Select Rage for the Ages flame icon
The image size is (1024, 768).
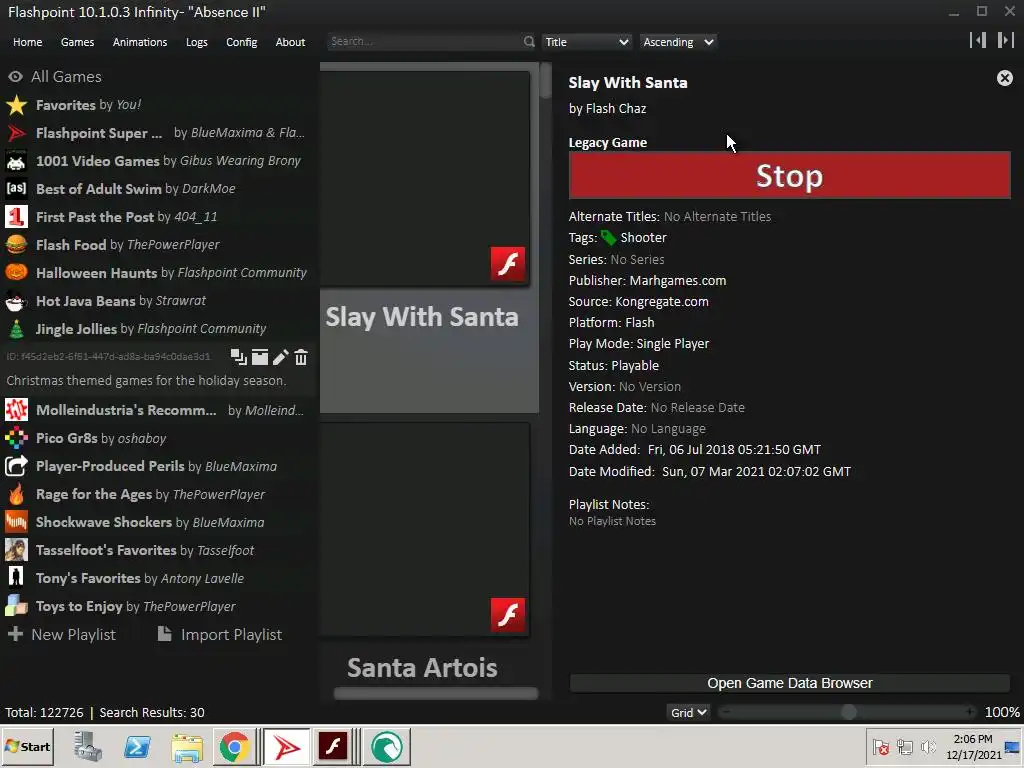pyautogui.click(x=16, y=494)
